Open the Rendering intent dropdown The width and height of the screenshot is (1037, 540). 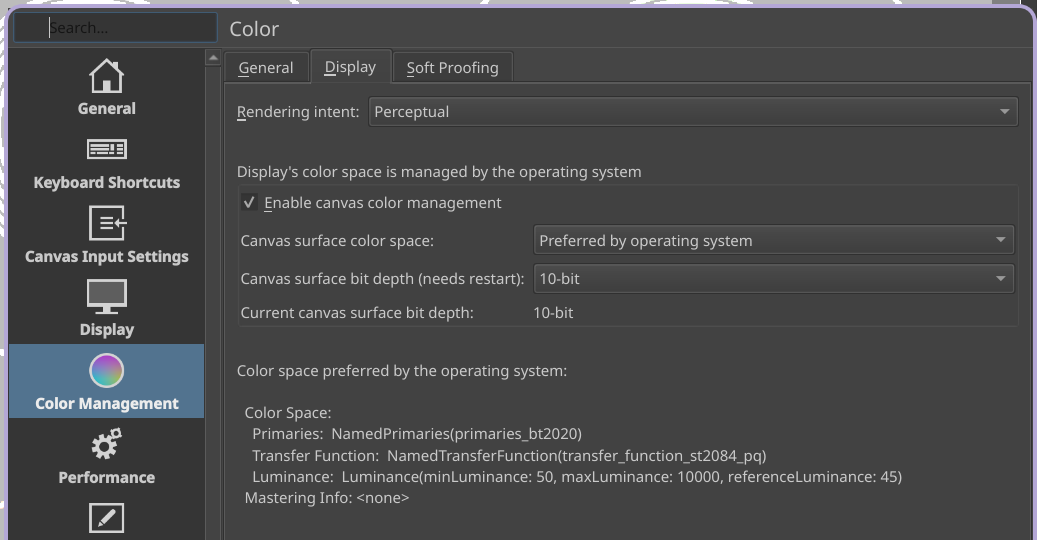692,112
